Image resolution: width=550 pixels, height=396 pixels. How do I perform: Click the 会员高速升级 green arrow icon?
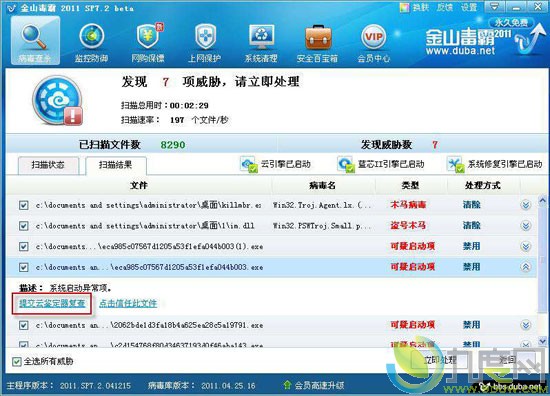287,385
